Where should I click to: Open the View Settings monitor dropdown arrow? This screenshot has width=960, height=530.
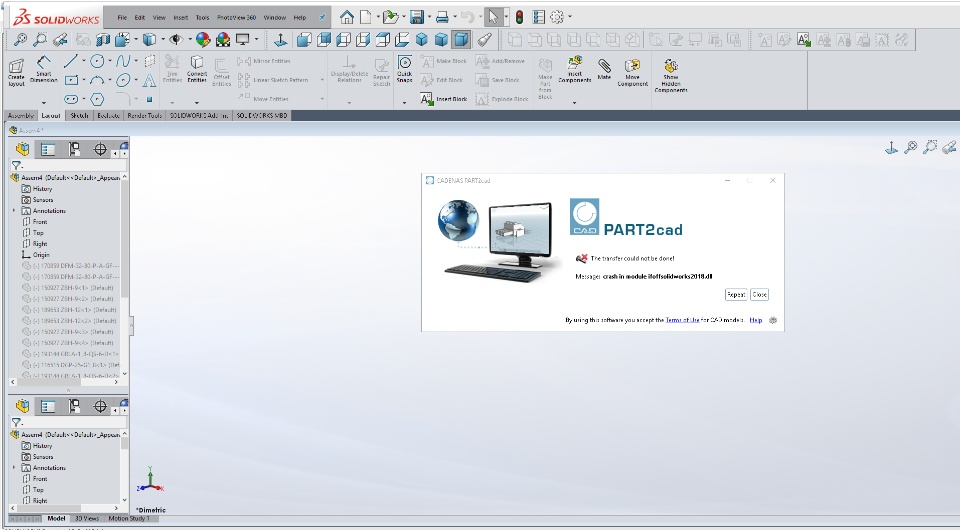coord(257,40)
